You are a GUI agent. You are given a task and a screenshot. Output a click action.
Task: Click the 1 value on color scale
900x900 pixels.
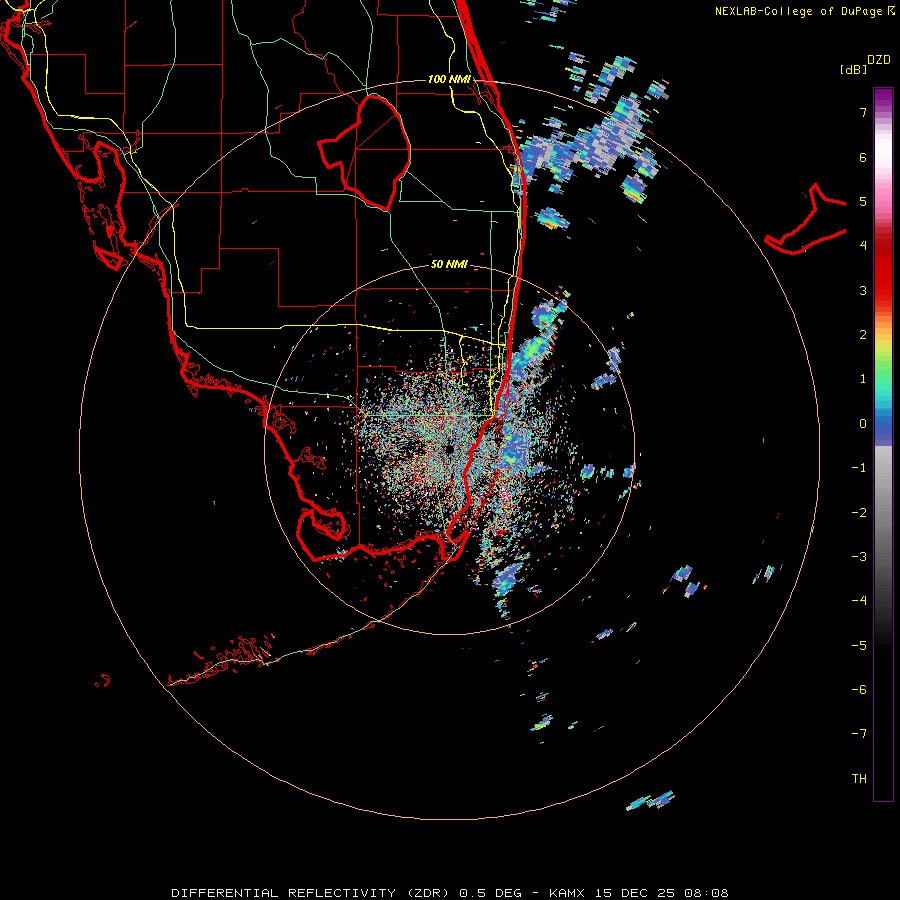[x=863, y=379]
